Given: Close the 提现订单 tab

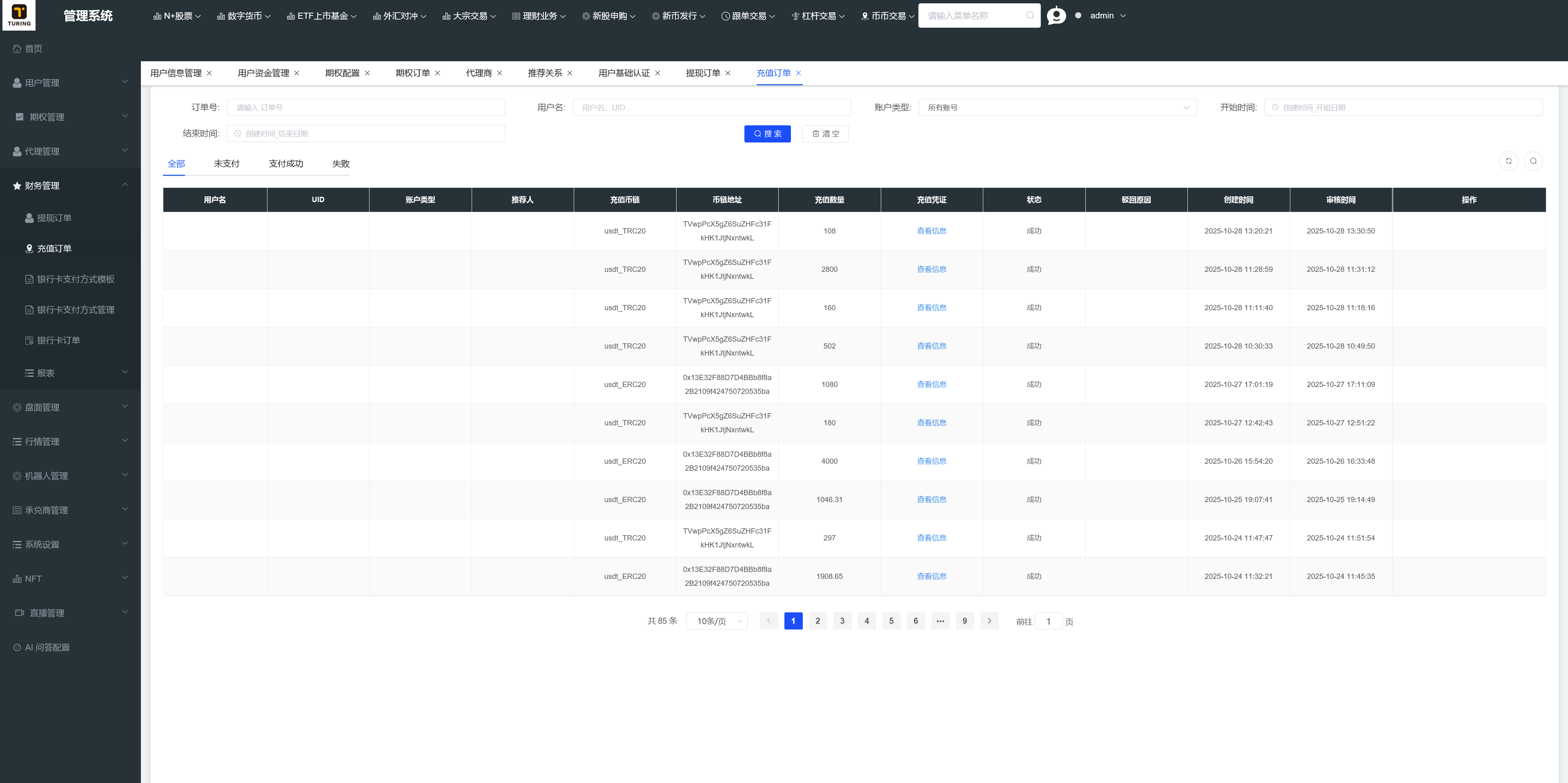Looking at the screenshot, I should click(x=727, y=73).
